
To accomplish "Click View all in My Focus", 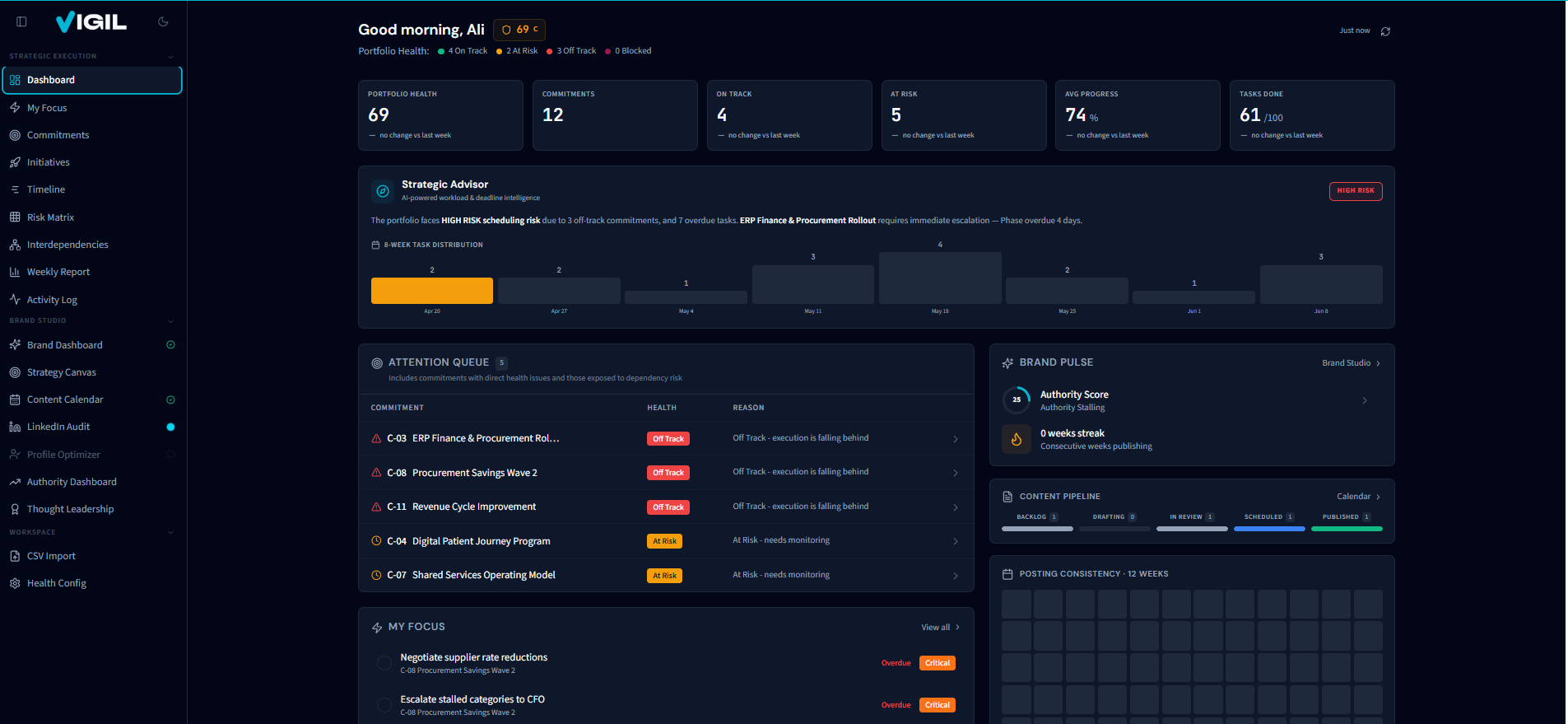I will (x=941, y=628).
